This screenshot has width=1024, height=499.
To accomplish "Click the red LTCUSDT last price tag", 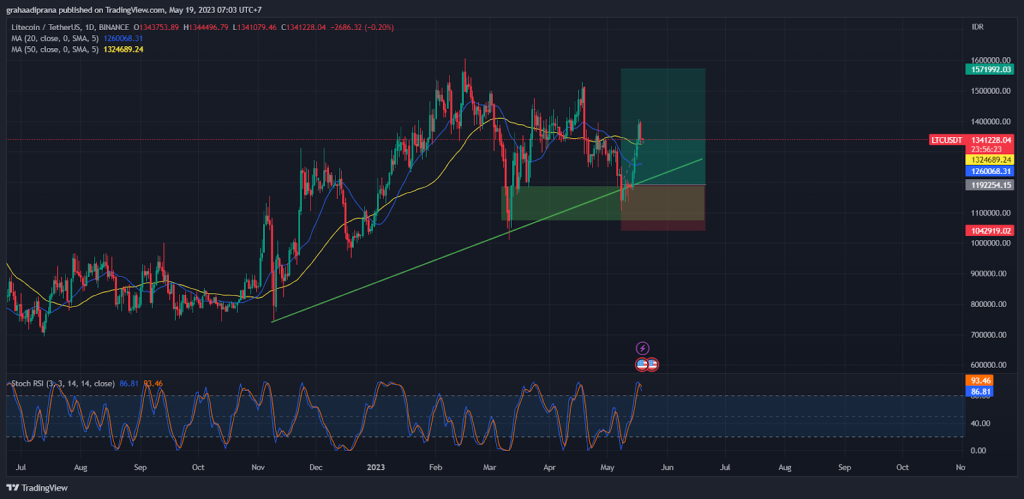I will pos(971,140).
